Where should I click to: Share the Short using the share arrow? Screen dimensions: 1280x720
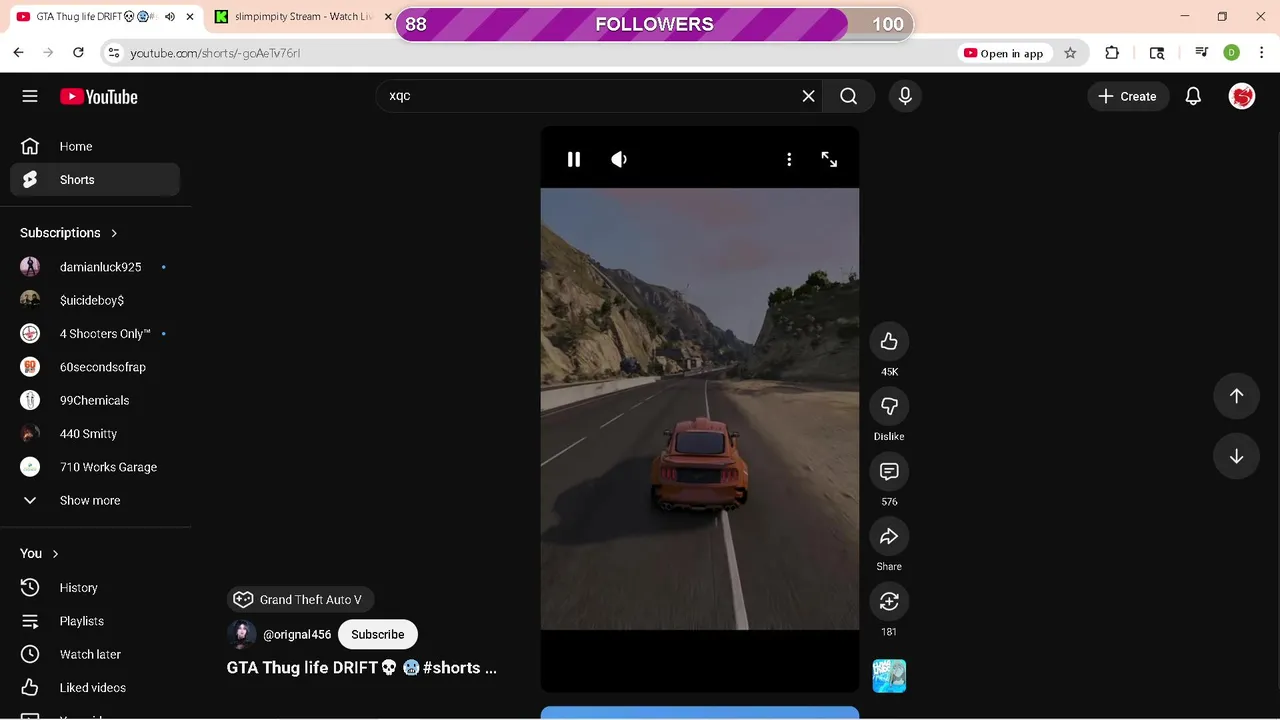889,537
